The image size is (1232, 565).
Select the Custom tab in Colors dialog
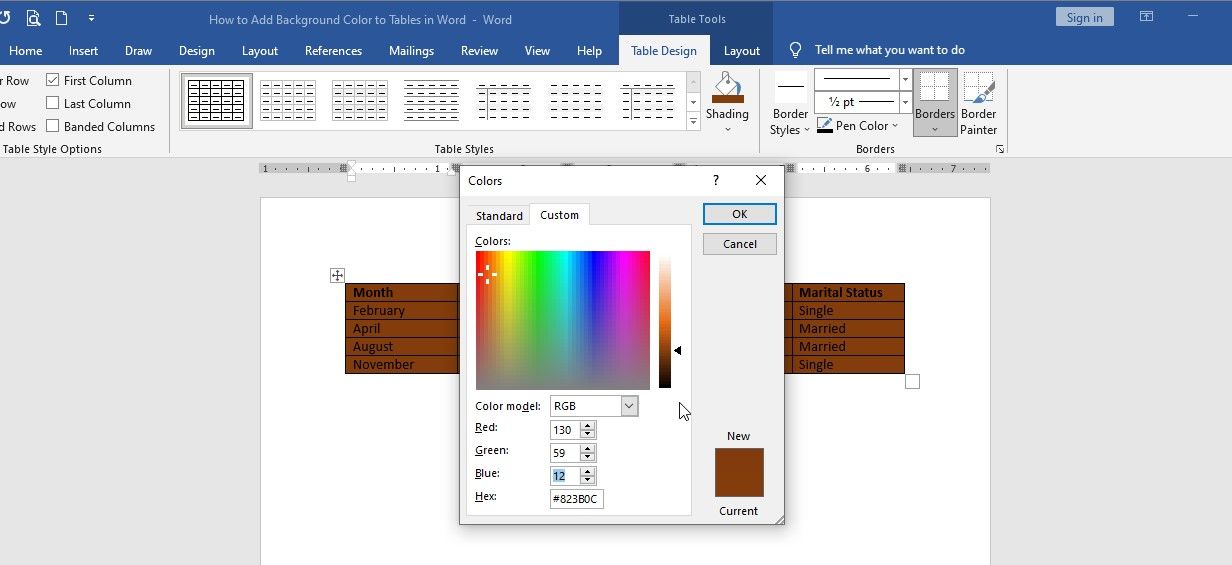coord(560,214)
